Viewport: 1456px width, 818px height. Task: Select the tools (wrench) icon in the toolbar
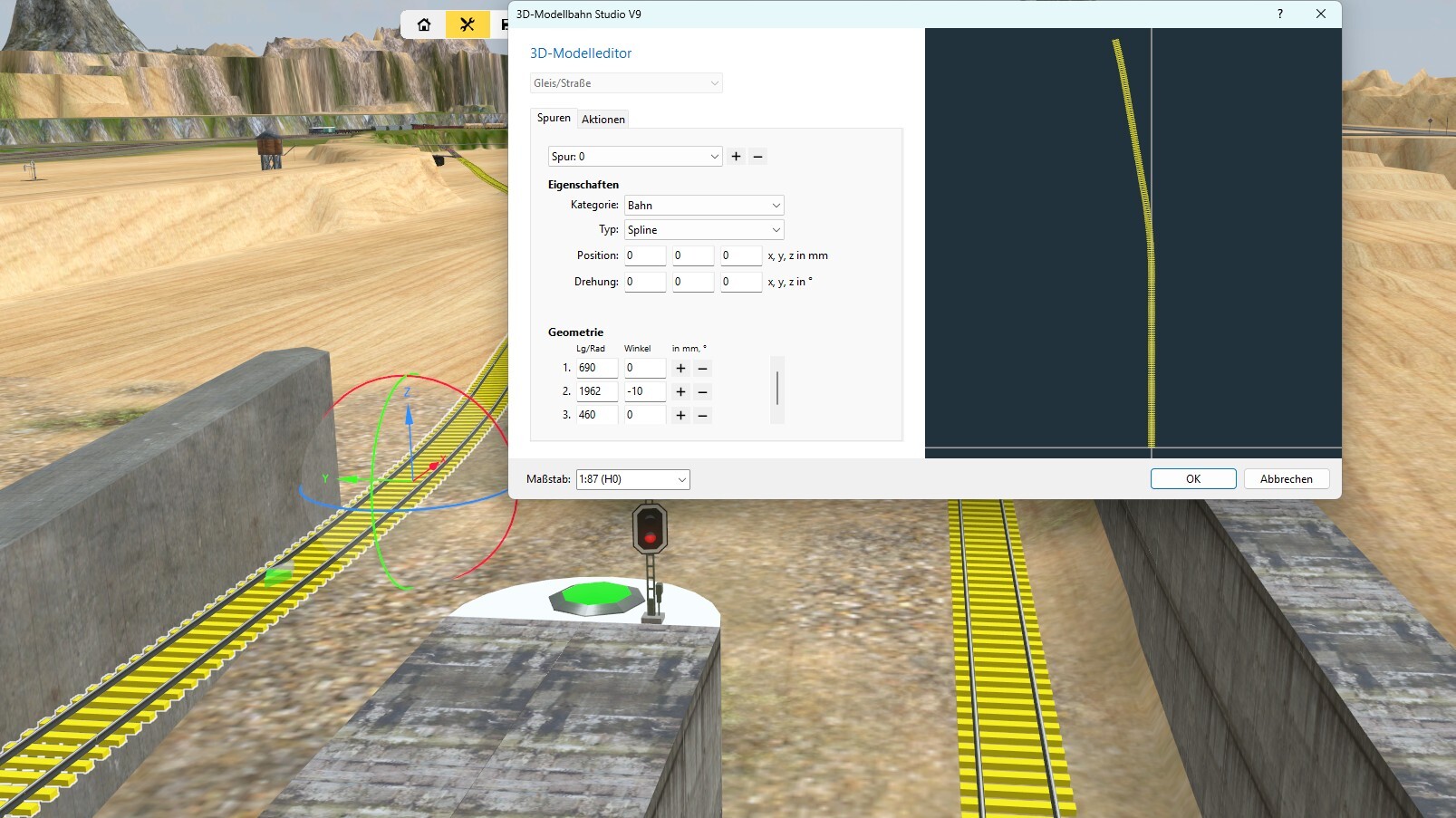[468, 24]
